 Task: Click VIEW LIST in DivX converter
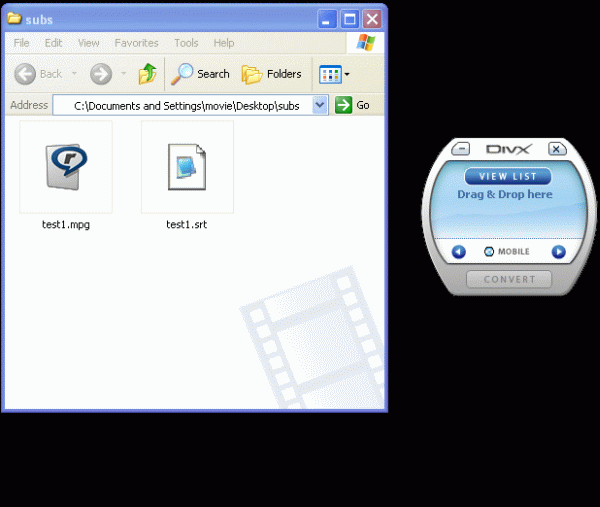[508, 176]
